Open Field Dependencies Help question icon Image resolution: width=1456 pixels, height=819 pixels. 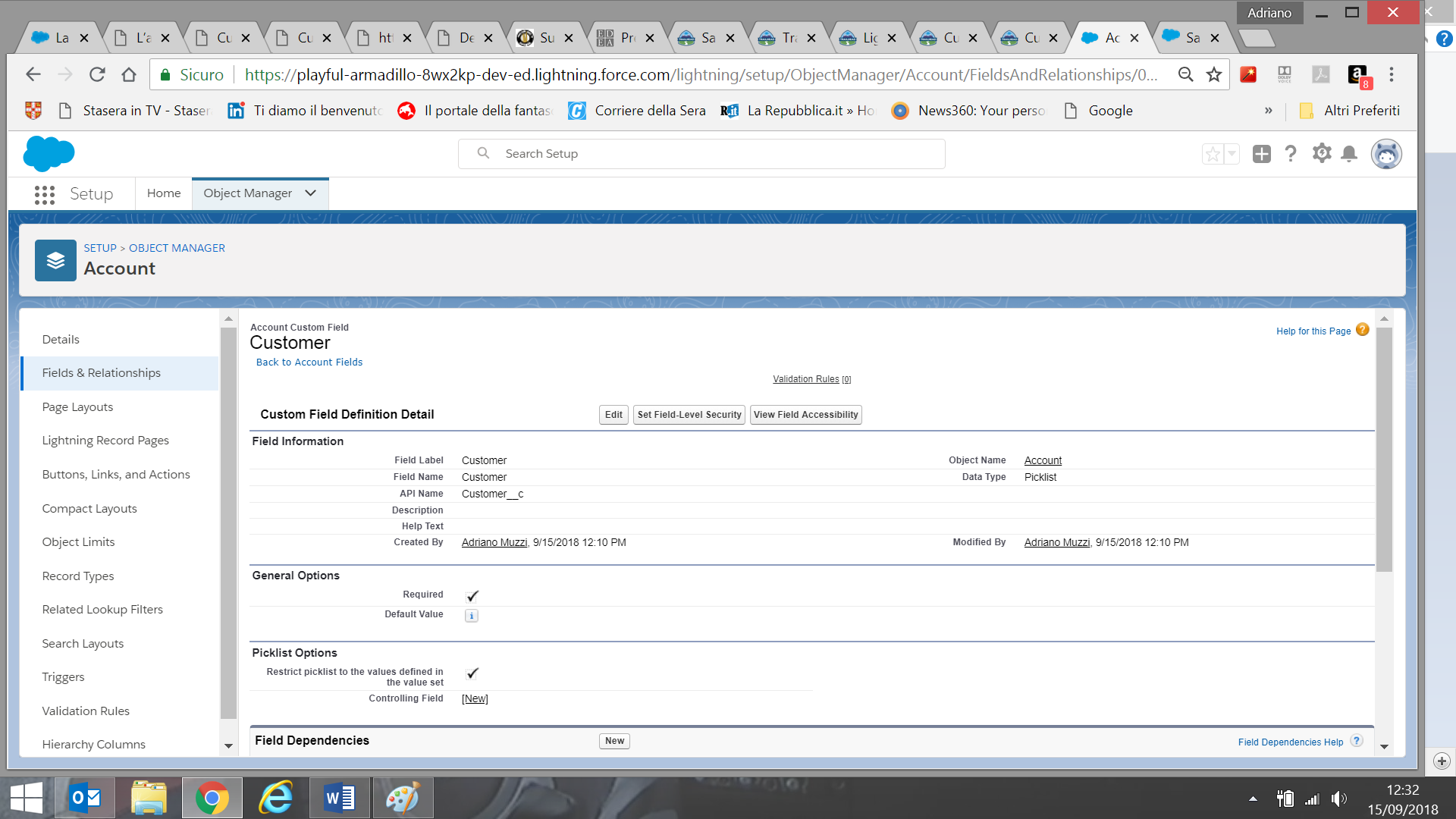pyautogui.click(x=1357, y=741)
